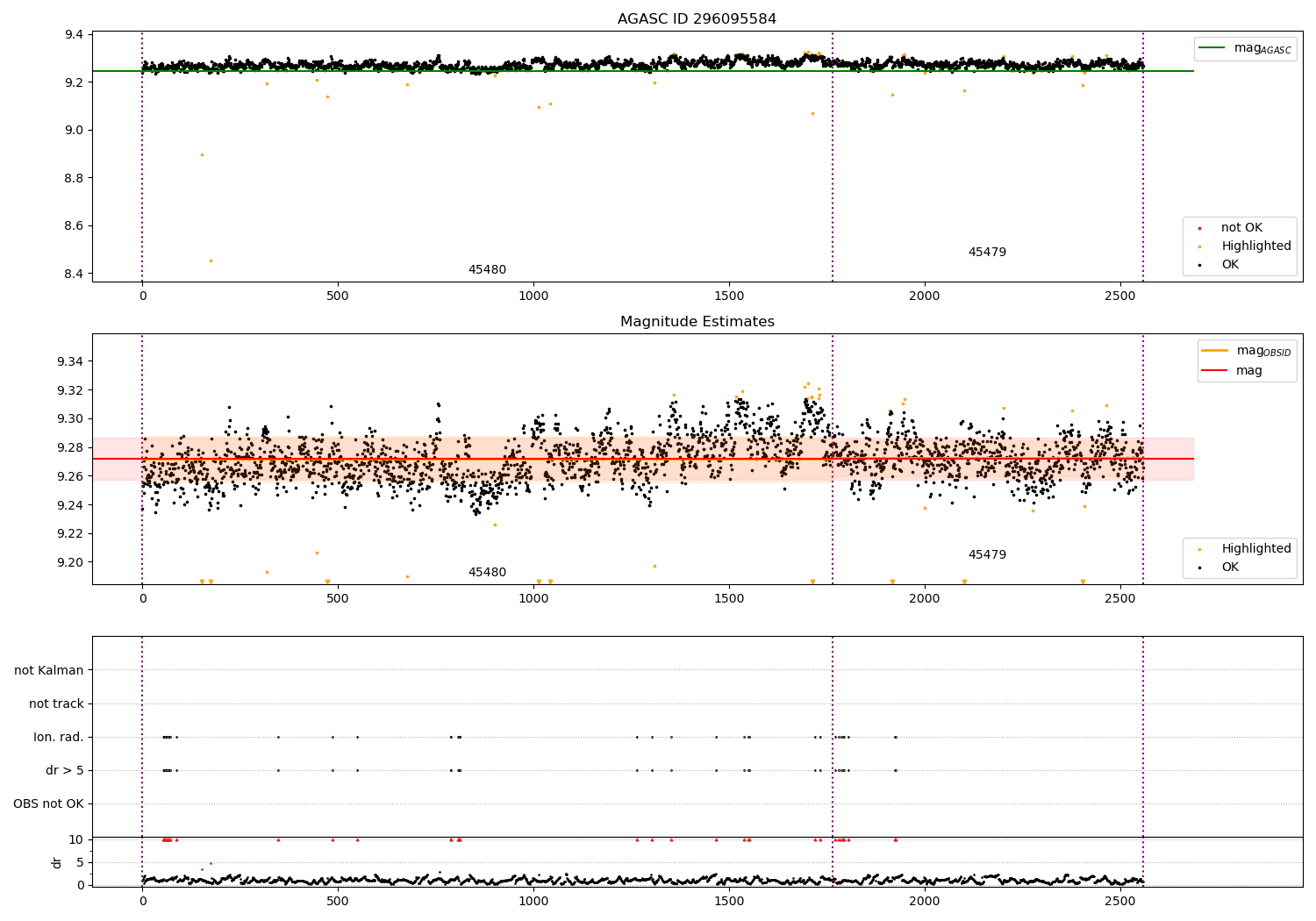Click the "500" x-tick under the top plot
The image size is (1316, 921).
click(338, 296)
